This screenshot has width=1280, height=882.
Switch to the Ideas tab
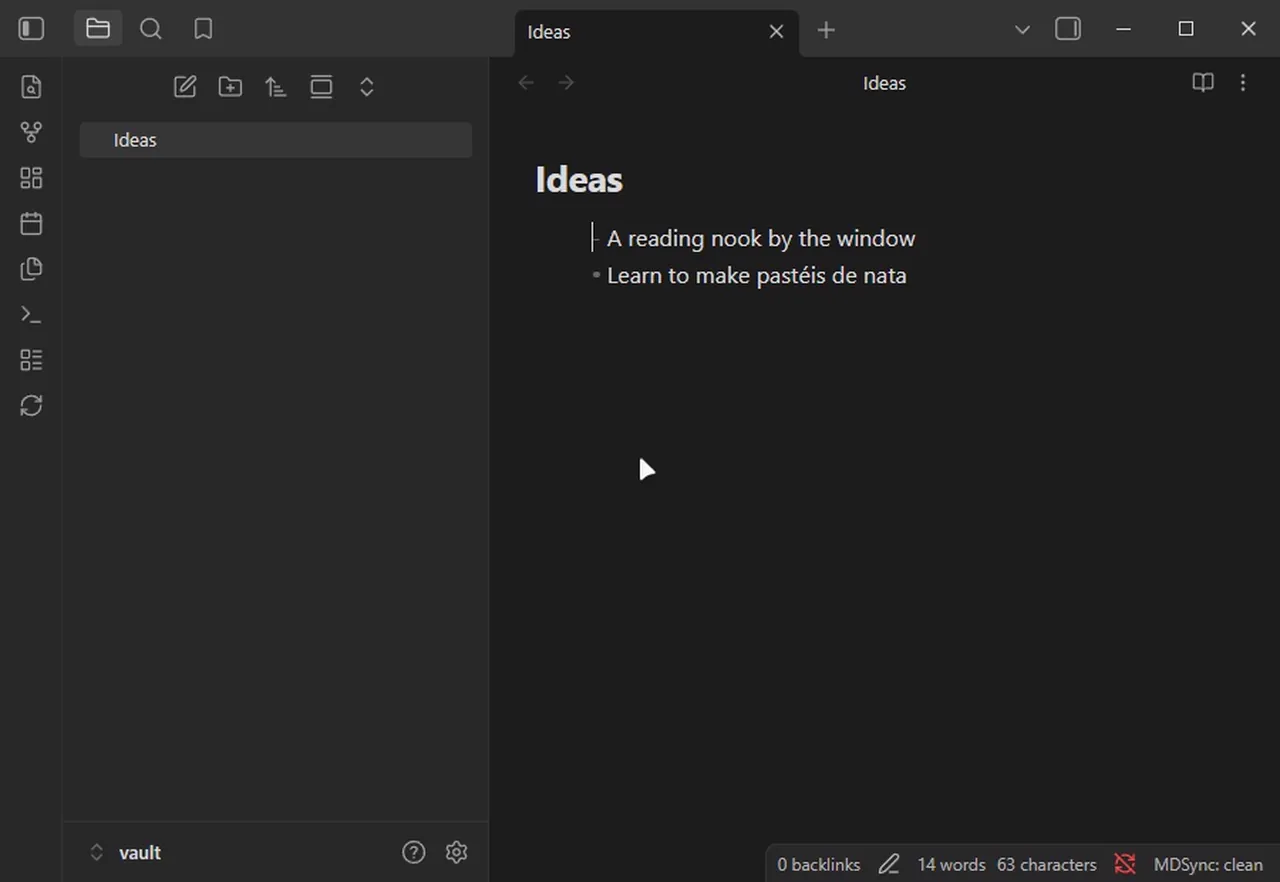pyautogui.click(x=657, y=32)
